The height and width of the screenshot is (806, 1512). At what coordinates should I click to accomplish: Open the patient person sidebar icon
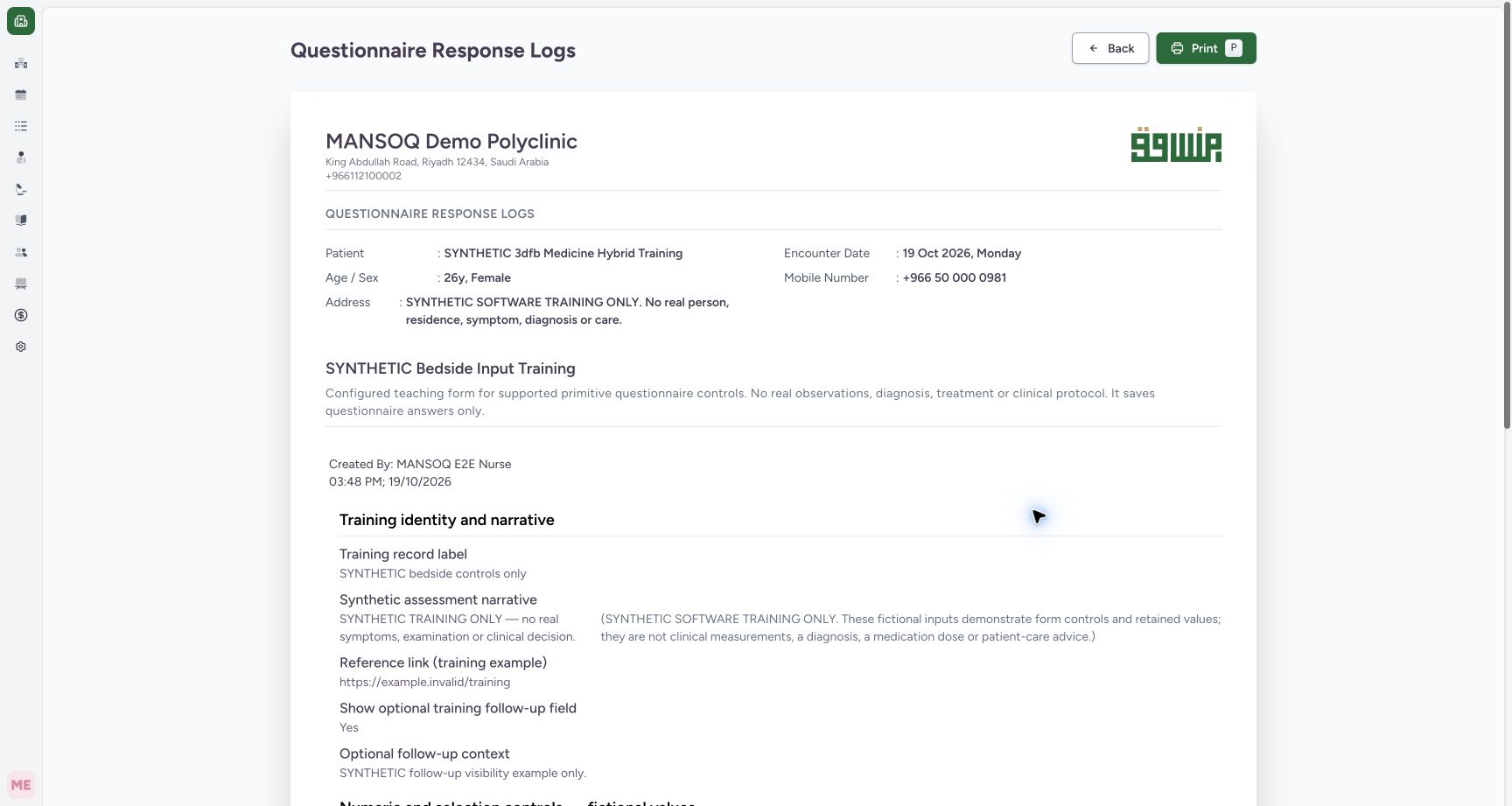coord(21,158)
